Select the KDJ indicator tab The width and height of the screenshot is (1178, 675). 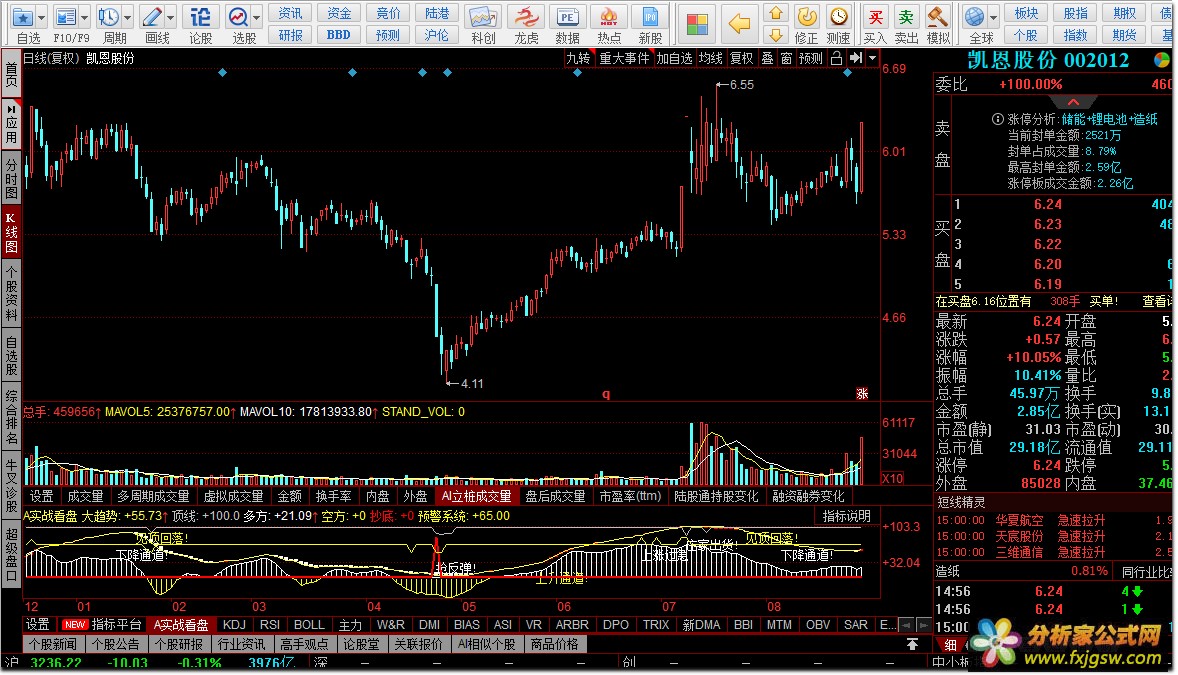234,625
